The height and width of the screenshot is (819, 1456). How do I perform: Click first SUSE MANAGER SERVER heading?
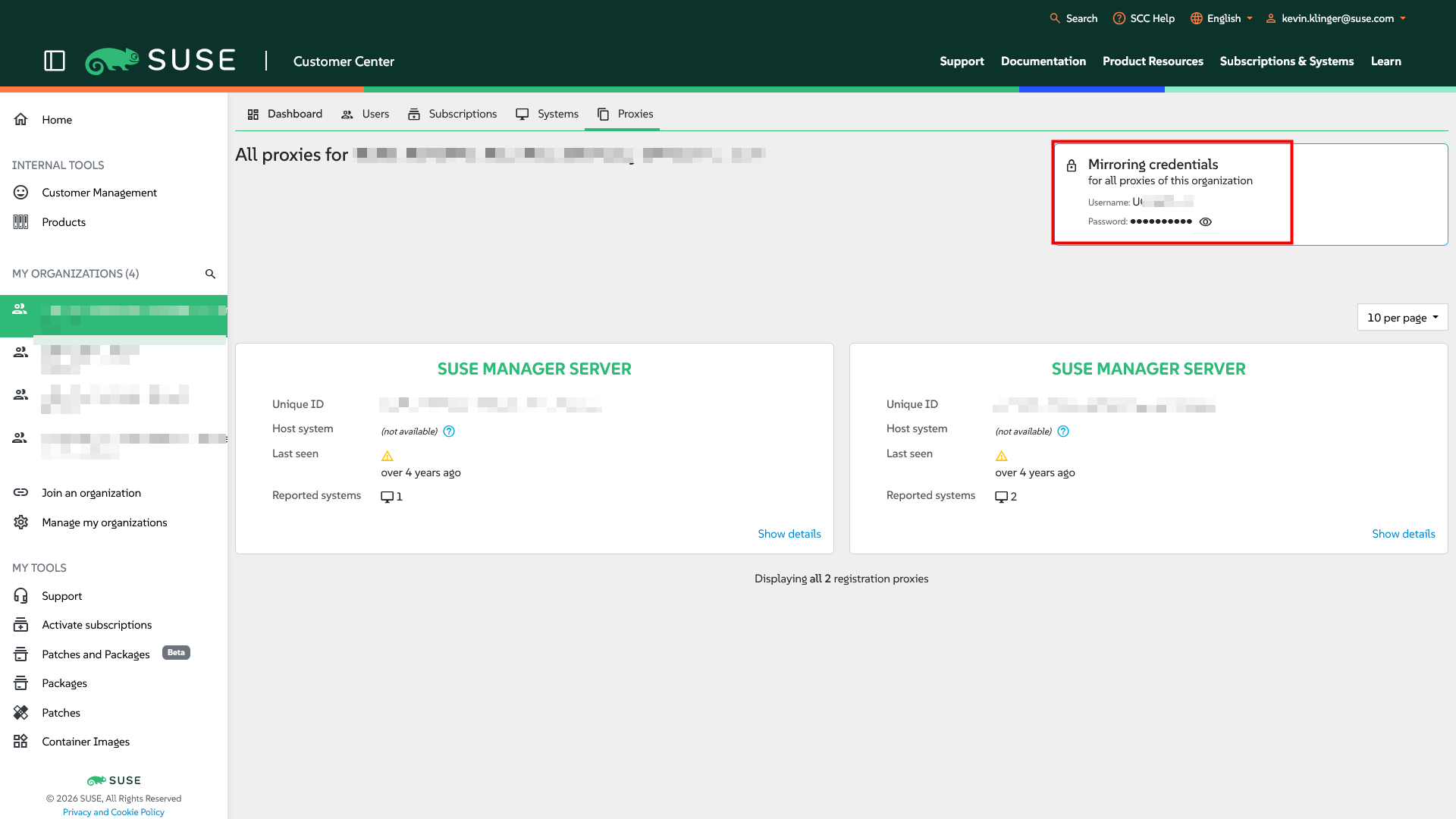pyautogui.click(x=535, y=369)
